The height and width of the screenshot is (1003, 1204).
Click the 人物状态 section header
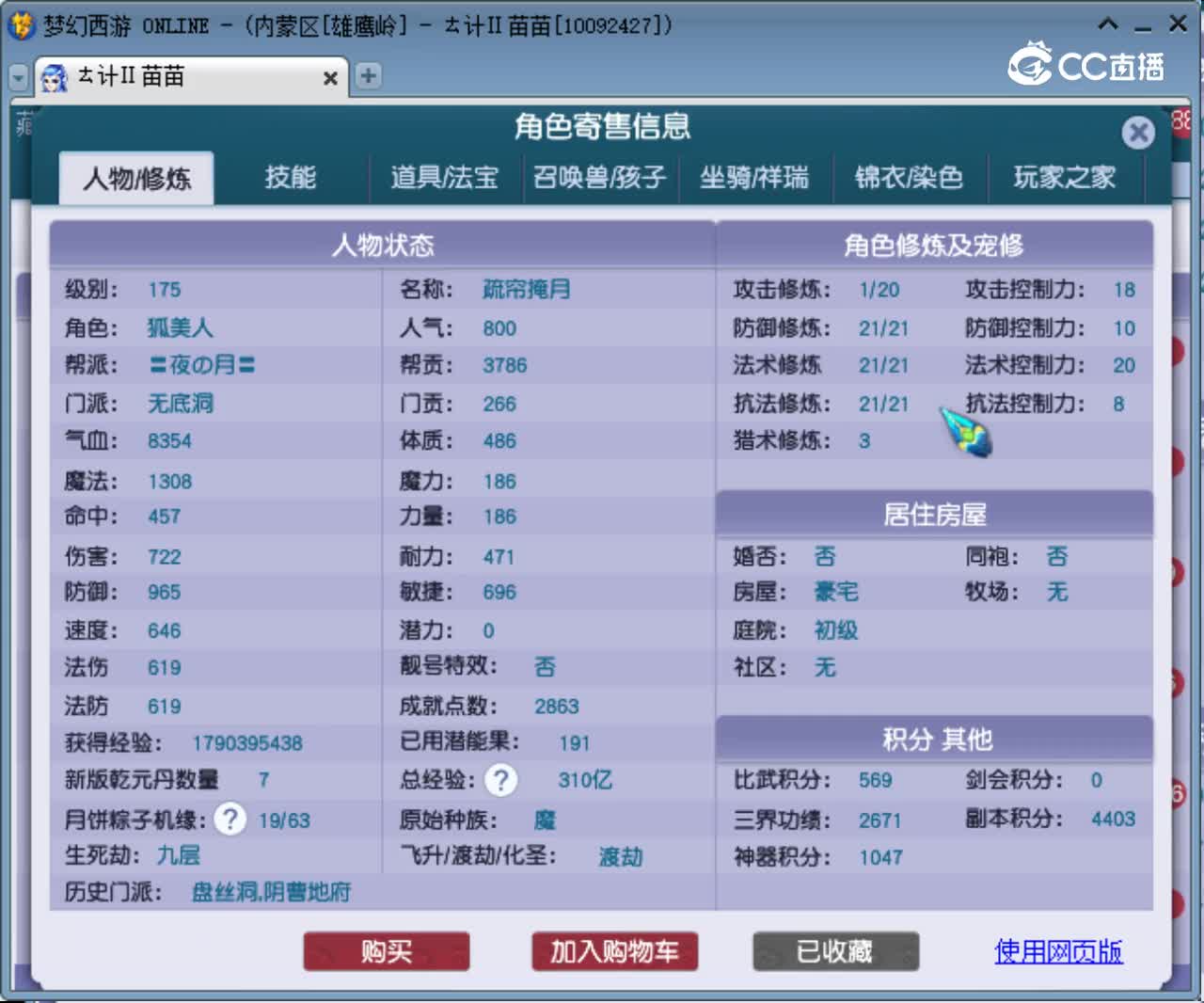(383, 246)
